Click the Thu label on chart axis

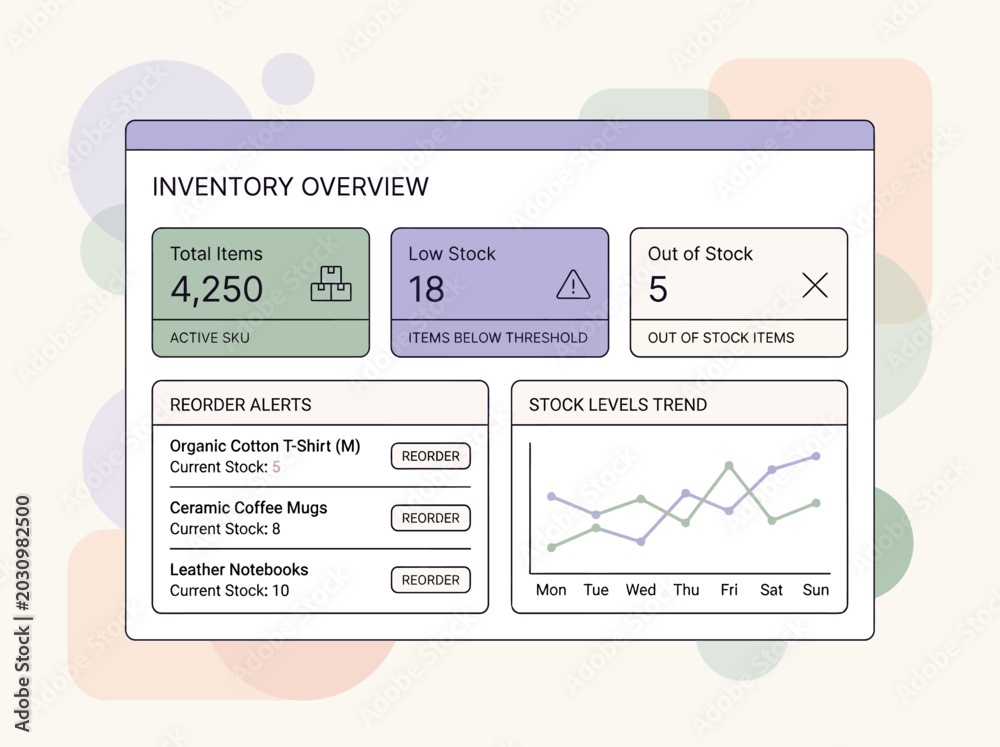click(686, 590)
